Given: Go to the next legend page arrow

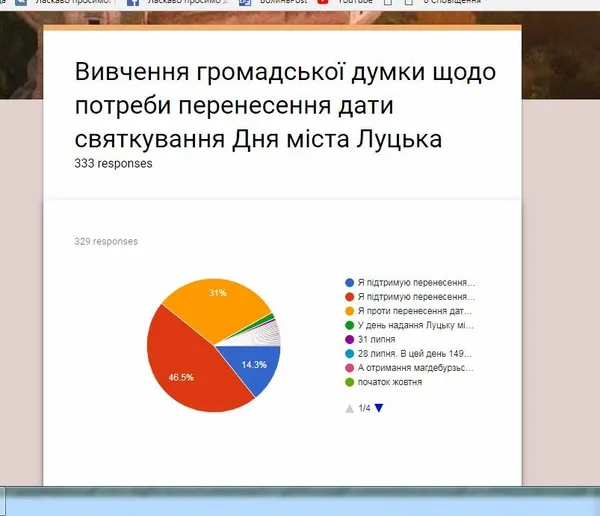Looking at the screenshot, I should (x=379, y=408).
